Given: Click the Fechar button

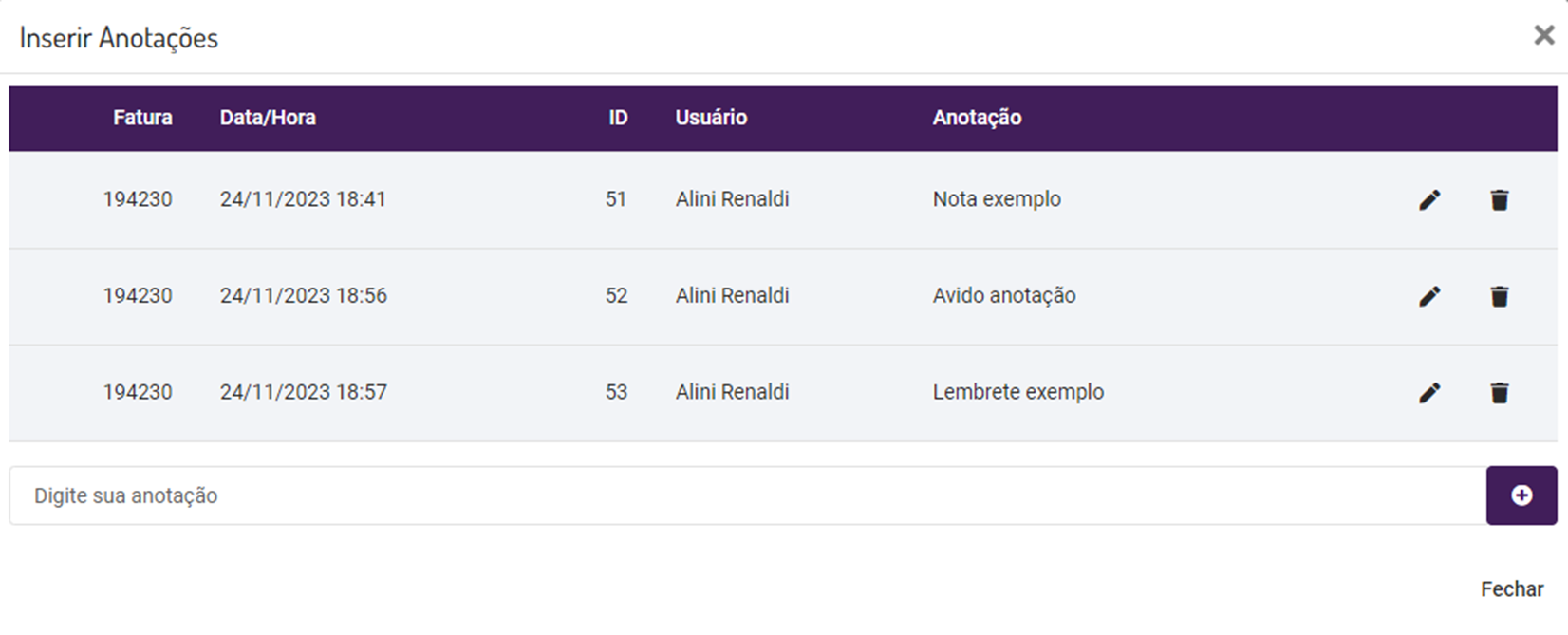Looking at the screenshot, I should pyautogui.click(x=1512, y=589).
